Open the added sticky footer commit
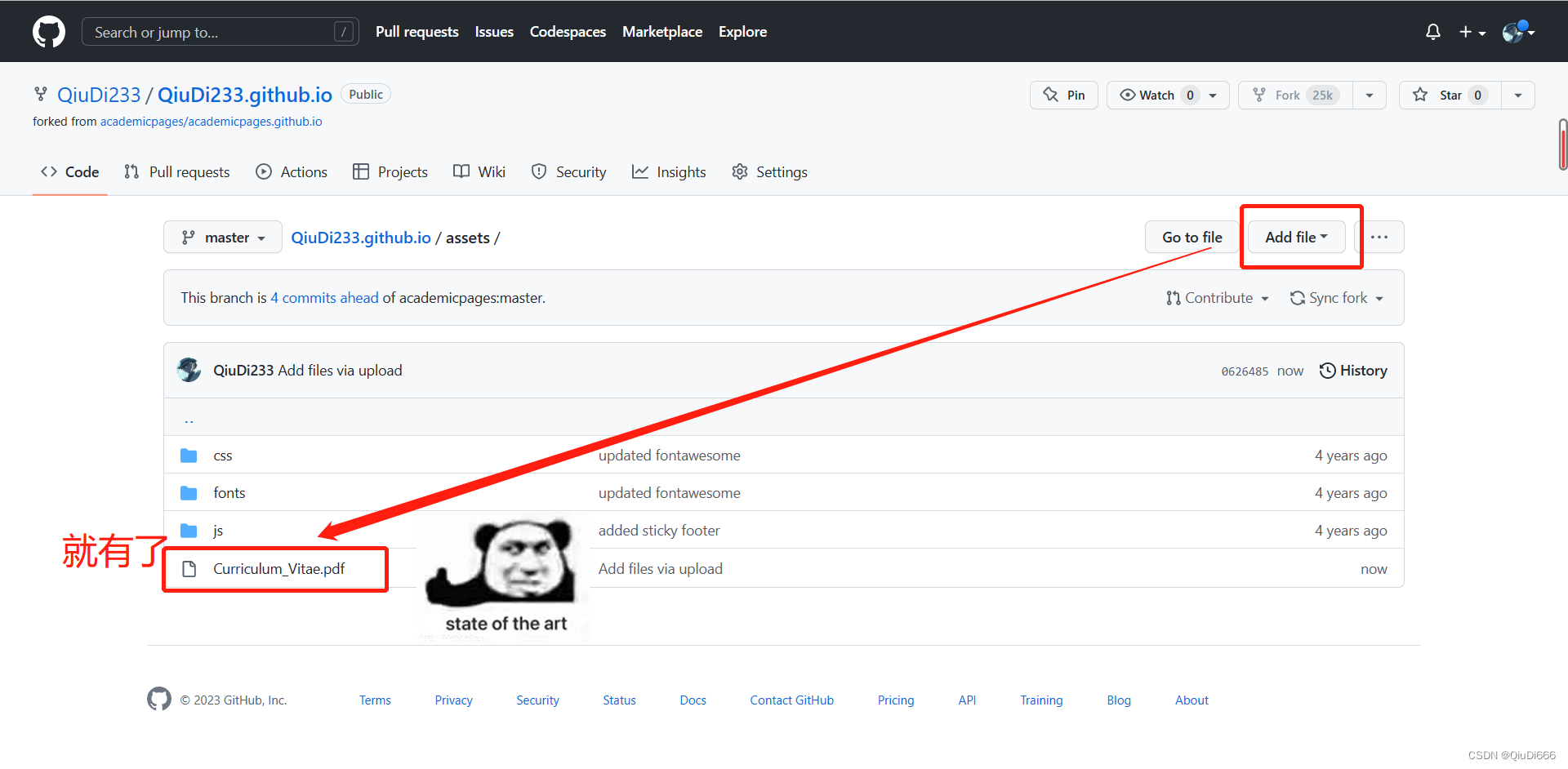The height and width of the screenshot is (769, 1568). (659, 531)
